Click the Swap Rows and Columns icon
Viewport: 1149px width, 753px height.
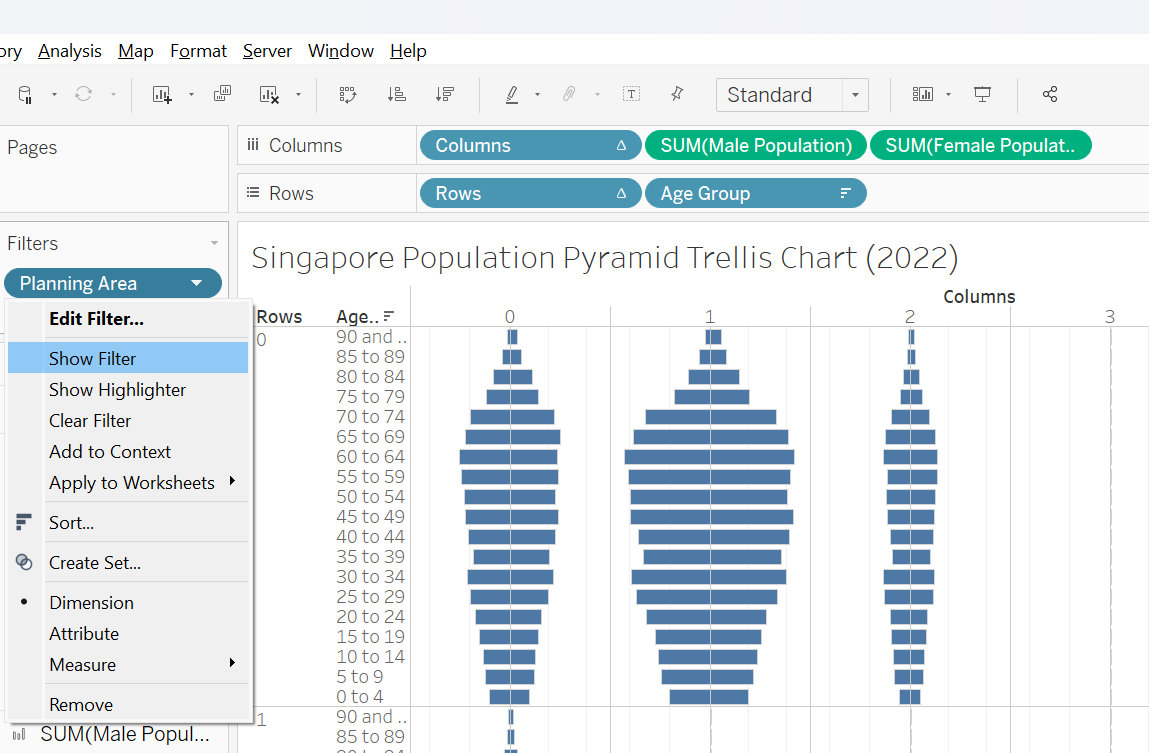point(348,95)
